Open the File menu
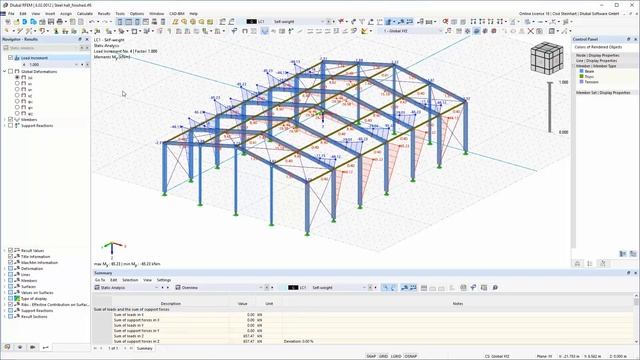 11,13
